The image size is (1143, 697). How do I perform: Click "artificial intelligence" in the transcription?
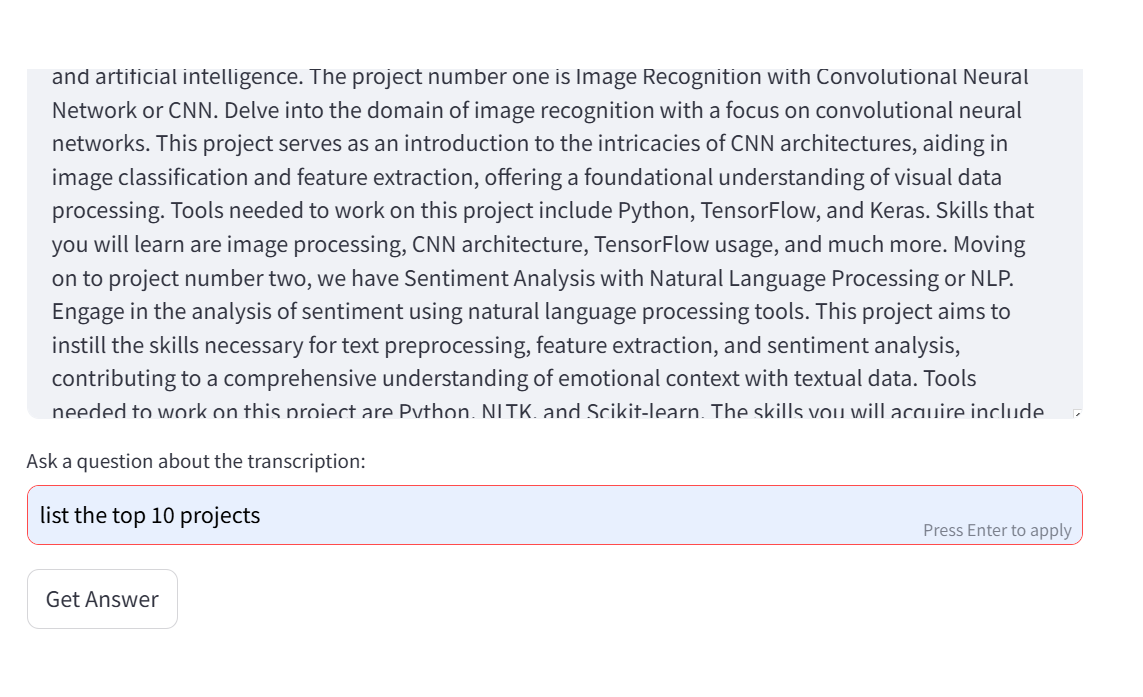[185, 77]
